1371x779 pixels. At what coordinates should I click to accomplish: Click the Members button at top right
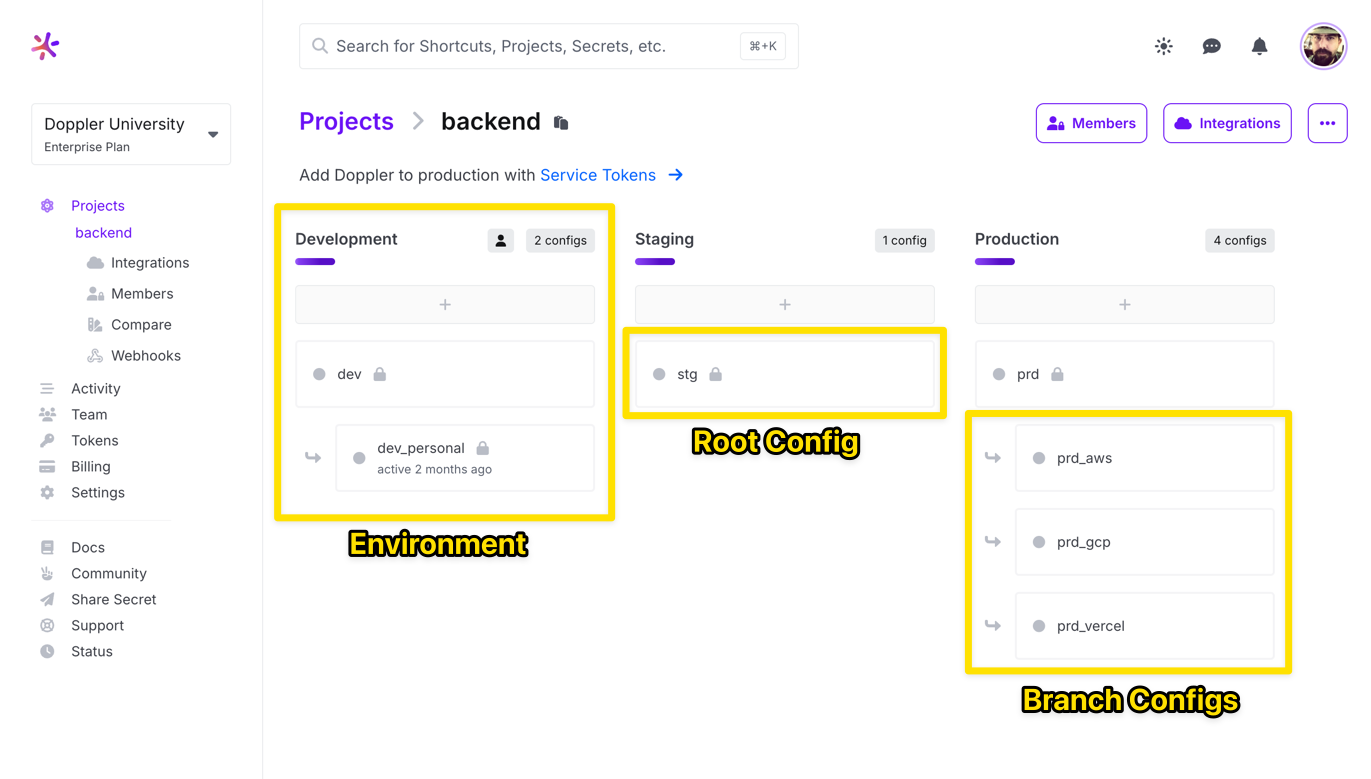coord(1092,124)
